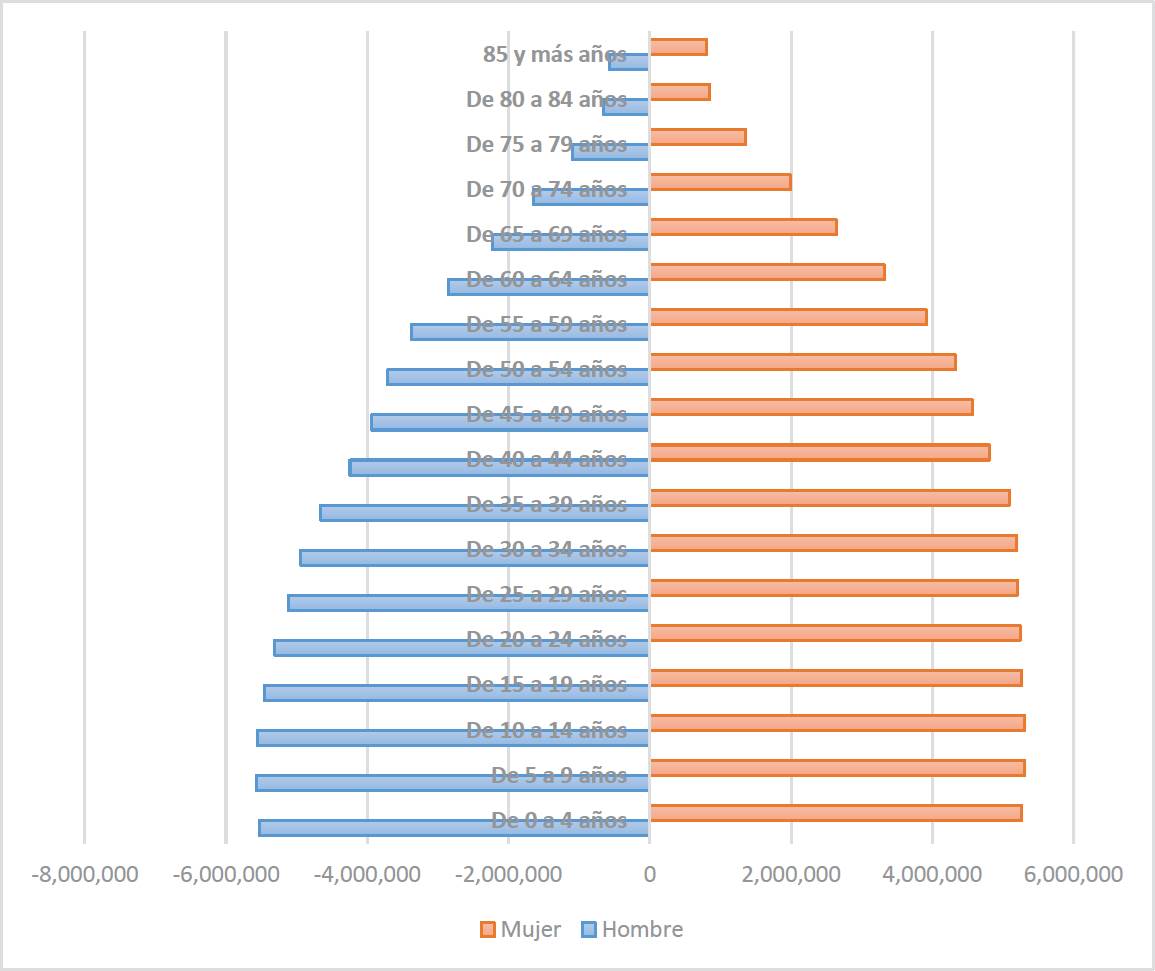1155x971 pixels.
Task: Click the -8,000,000 horizontal axis value
Action: click(x=84, y=875)
